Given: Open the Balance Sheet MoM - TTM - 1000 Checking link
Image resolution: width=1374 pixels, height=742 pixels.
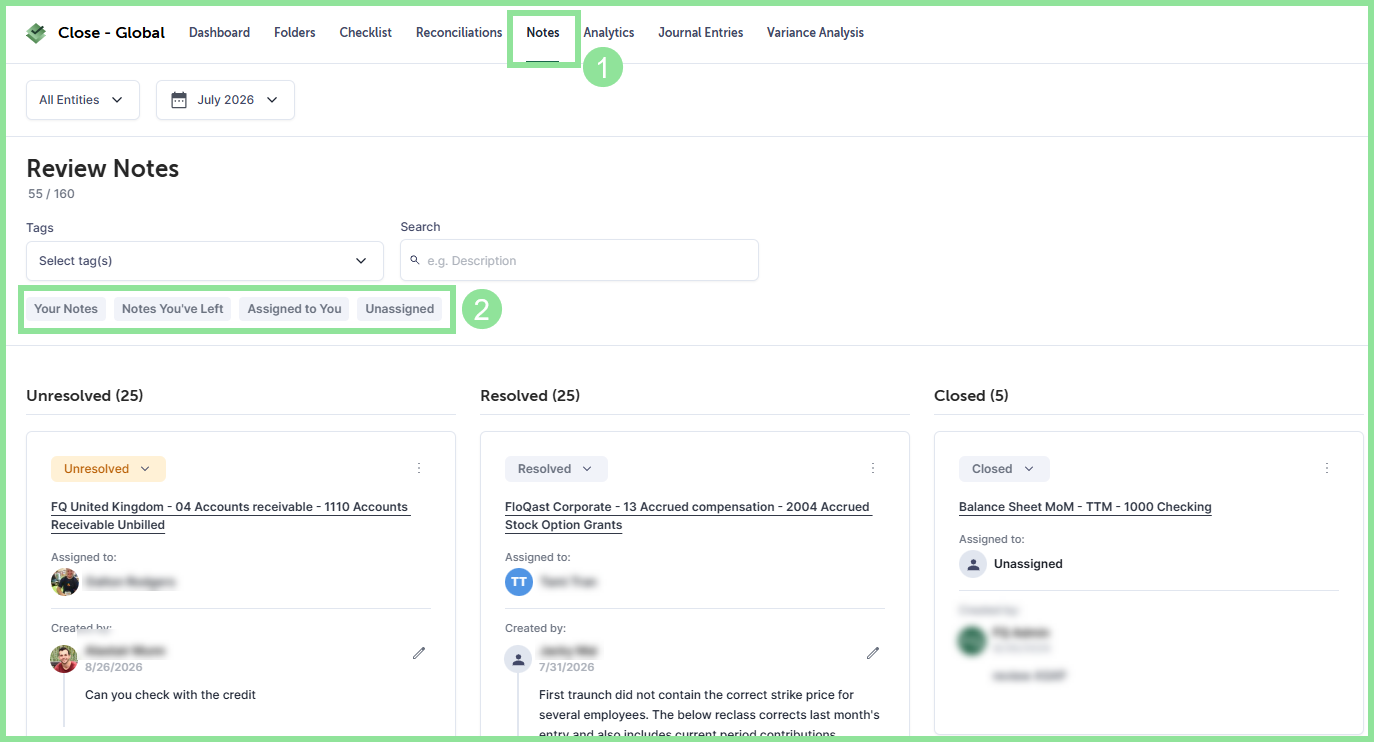Looking at the screenshot, I should (1085, 507).
